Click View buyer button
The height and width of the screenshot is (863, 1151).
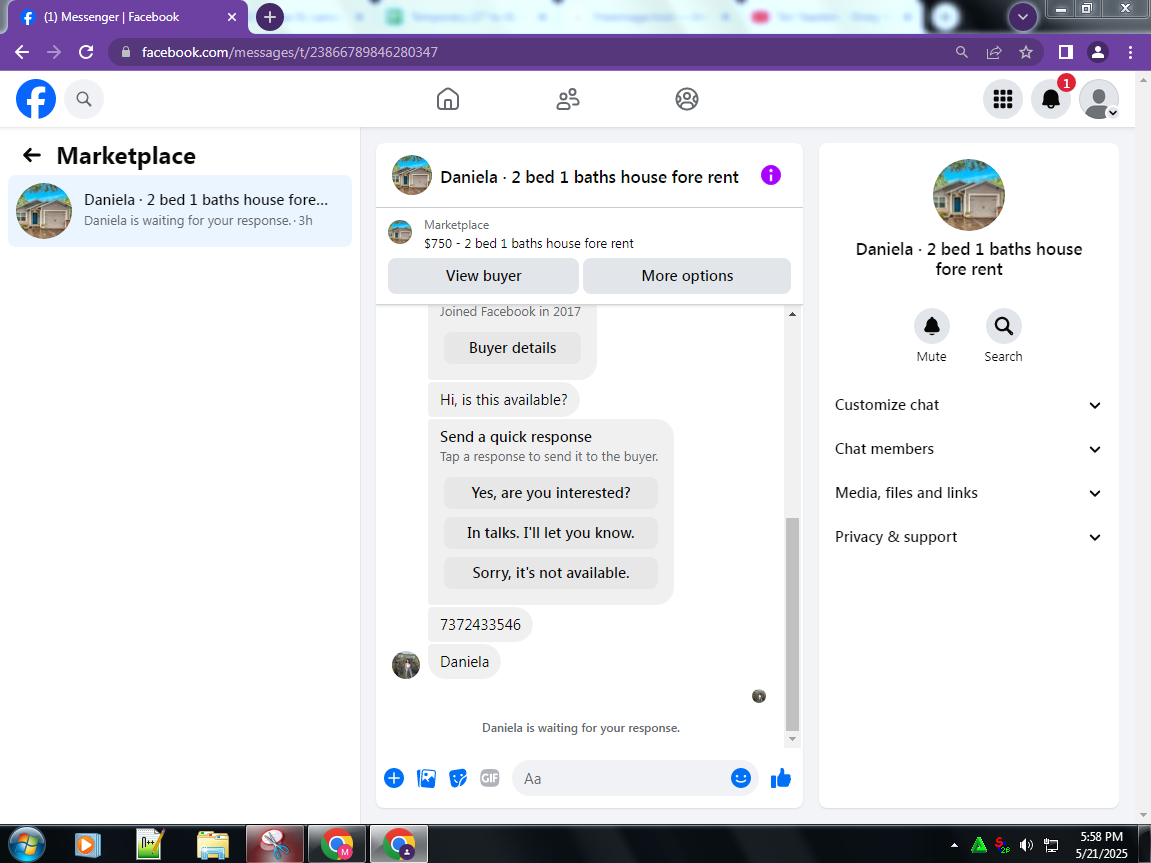coord(484,276)
